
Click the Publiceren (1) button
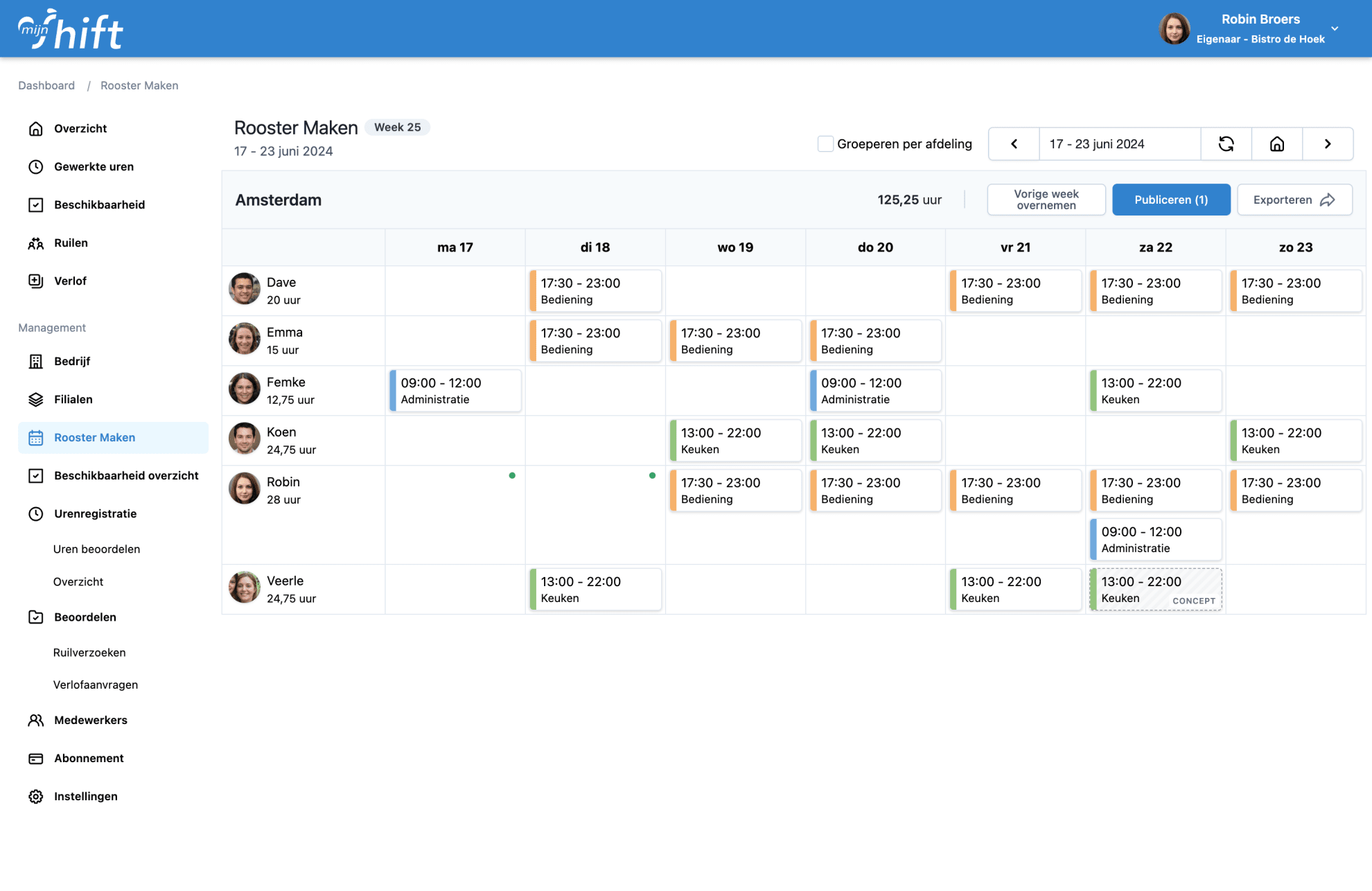[1170, 200]
